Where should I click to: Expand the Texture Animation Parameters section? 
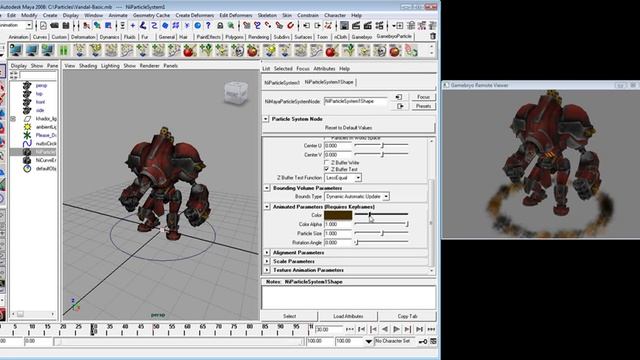267,270
